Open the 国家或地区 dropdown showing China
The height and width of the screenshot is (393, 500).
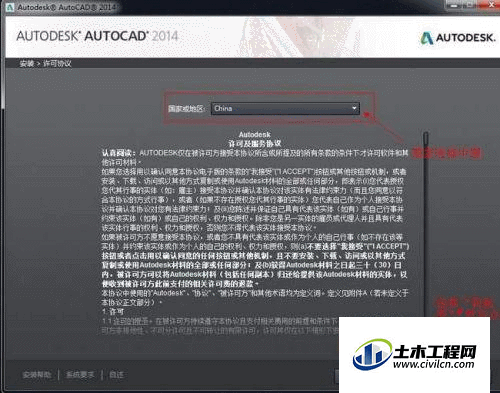(285, 109)
